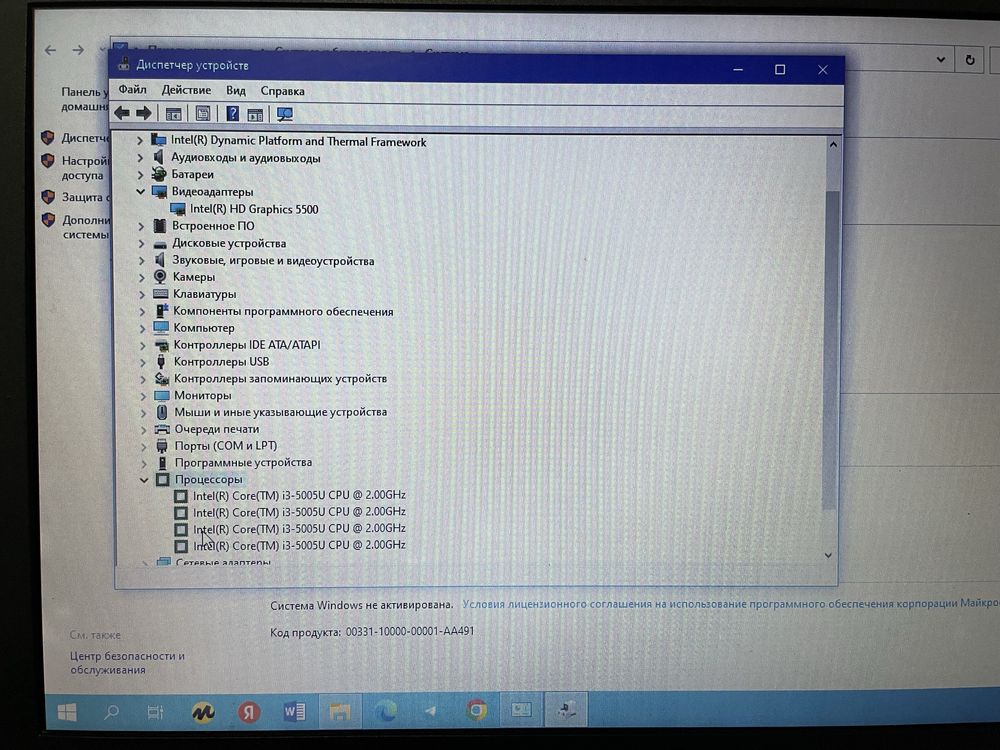Select Intel(R) HD Graphics 5500 device
Viewport: 1000px width, 750px height.
point(254,209)
